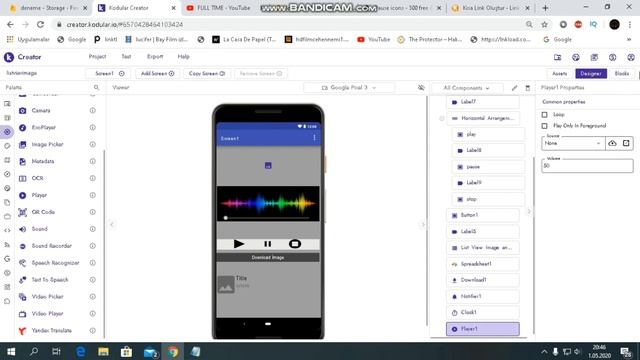640x360 pixels.
Task: Click the play icon in phone preview
Action: click(239, 244)
